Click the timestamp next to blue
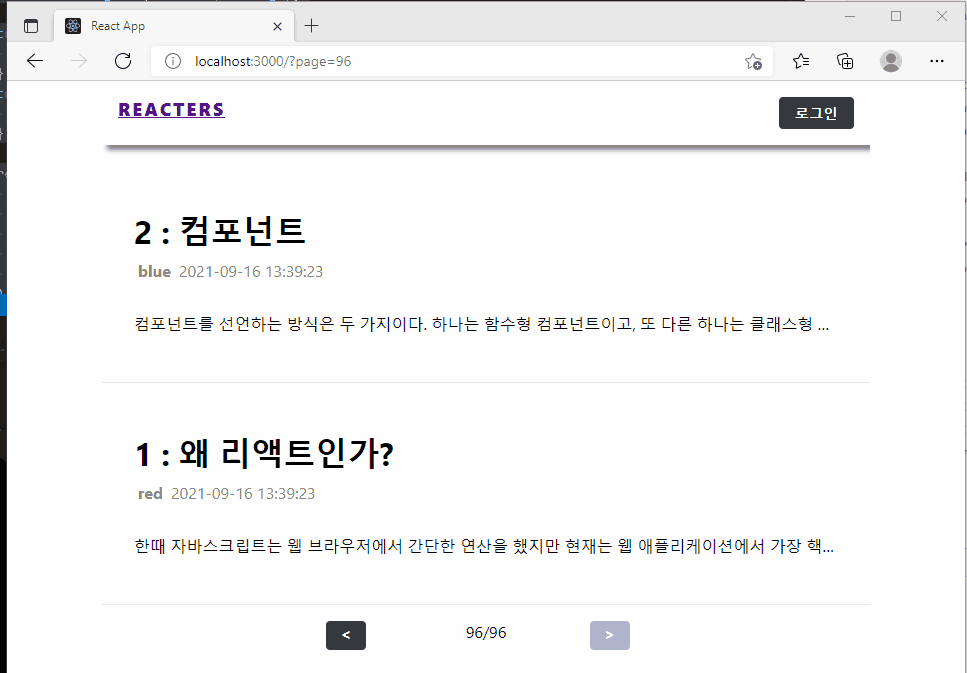Screen dimensions: 967x673 click(x=251, y=271)
